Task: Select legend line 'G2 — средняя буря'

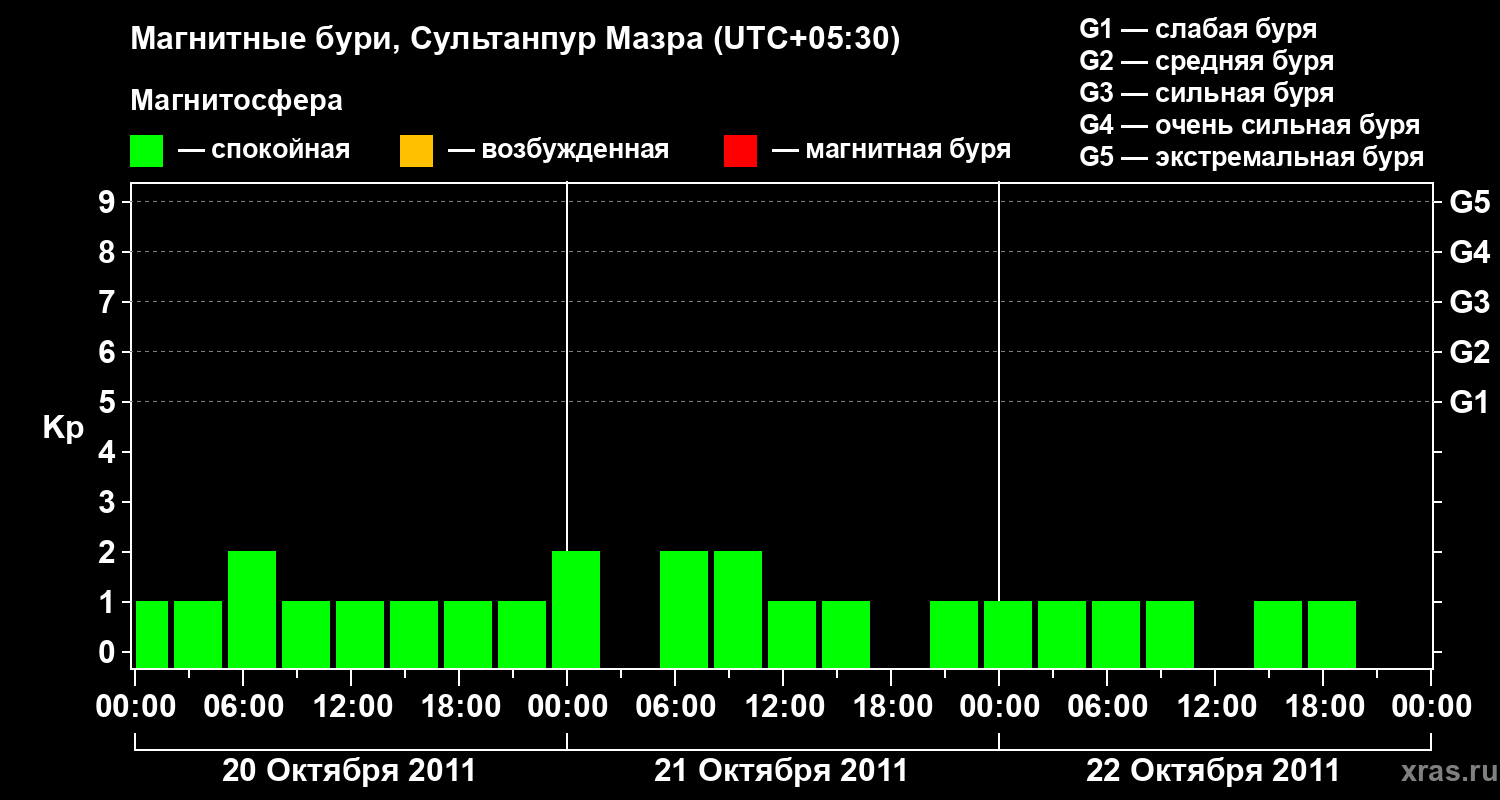Action: [1207, 61]
